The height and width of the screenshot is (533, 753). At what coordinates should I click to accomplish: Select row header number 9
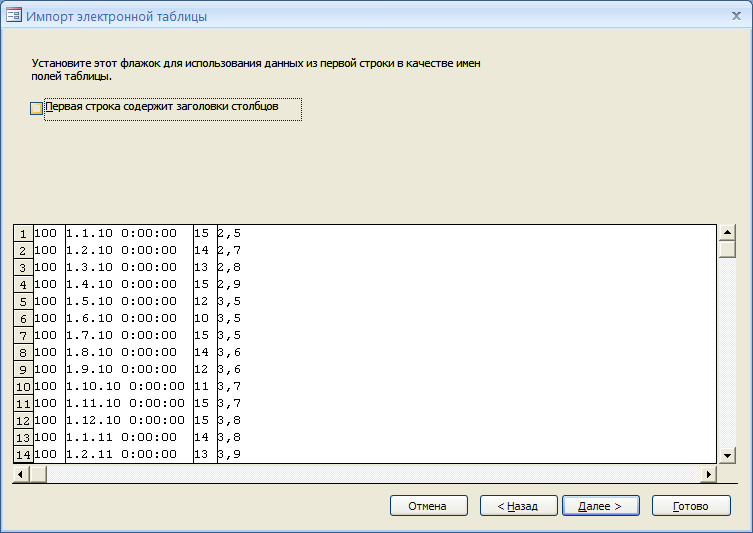(23, 369)
